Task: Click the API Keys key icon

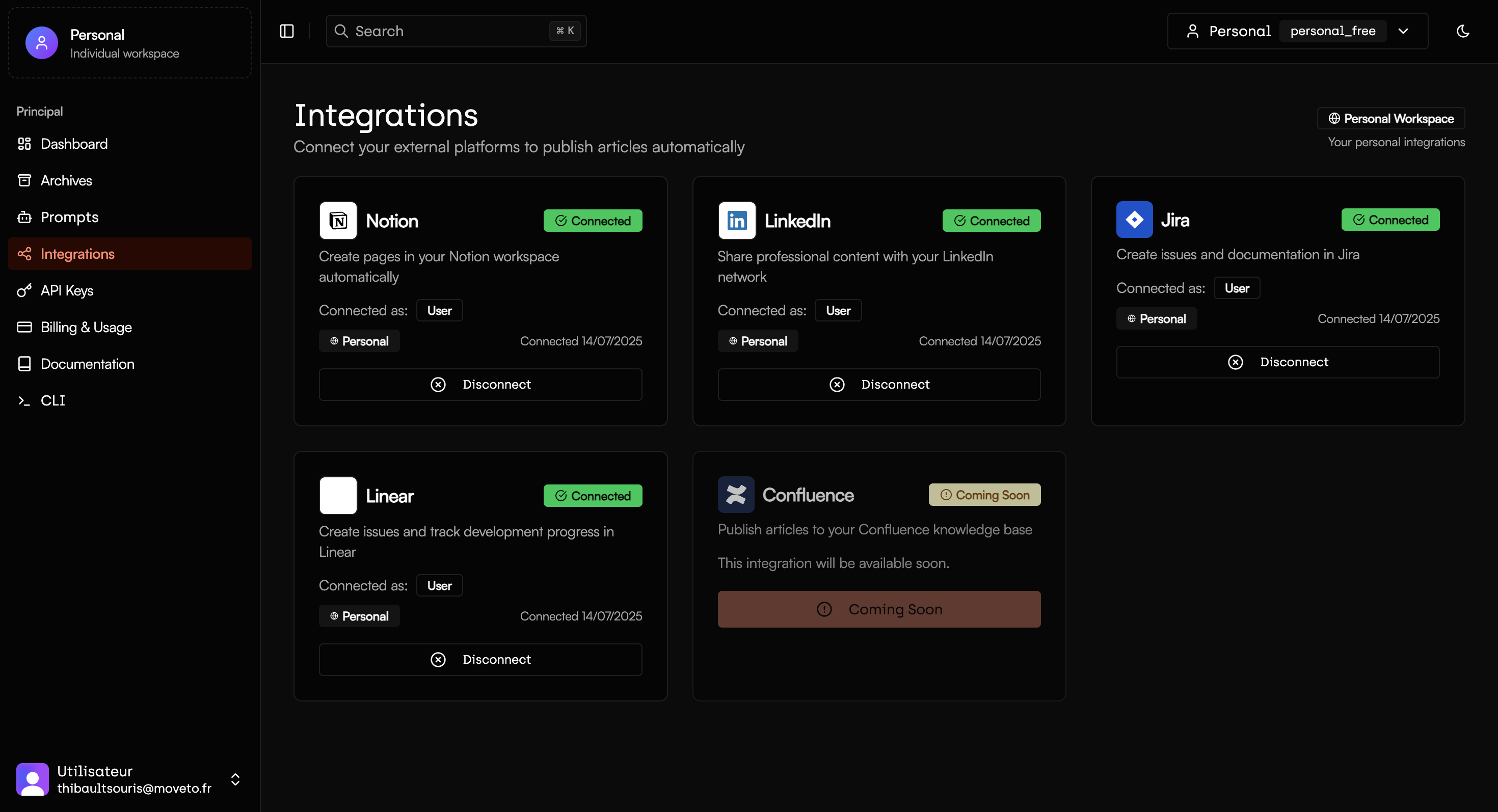Action: point(24,290)
